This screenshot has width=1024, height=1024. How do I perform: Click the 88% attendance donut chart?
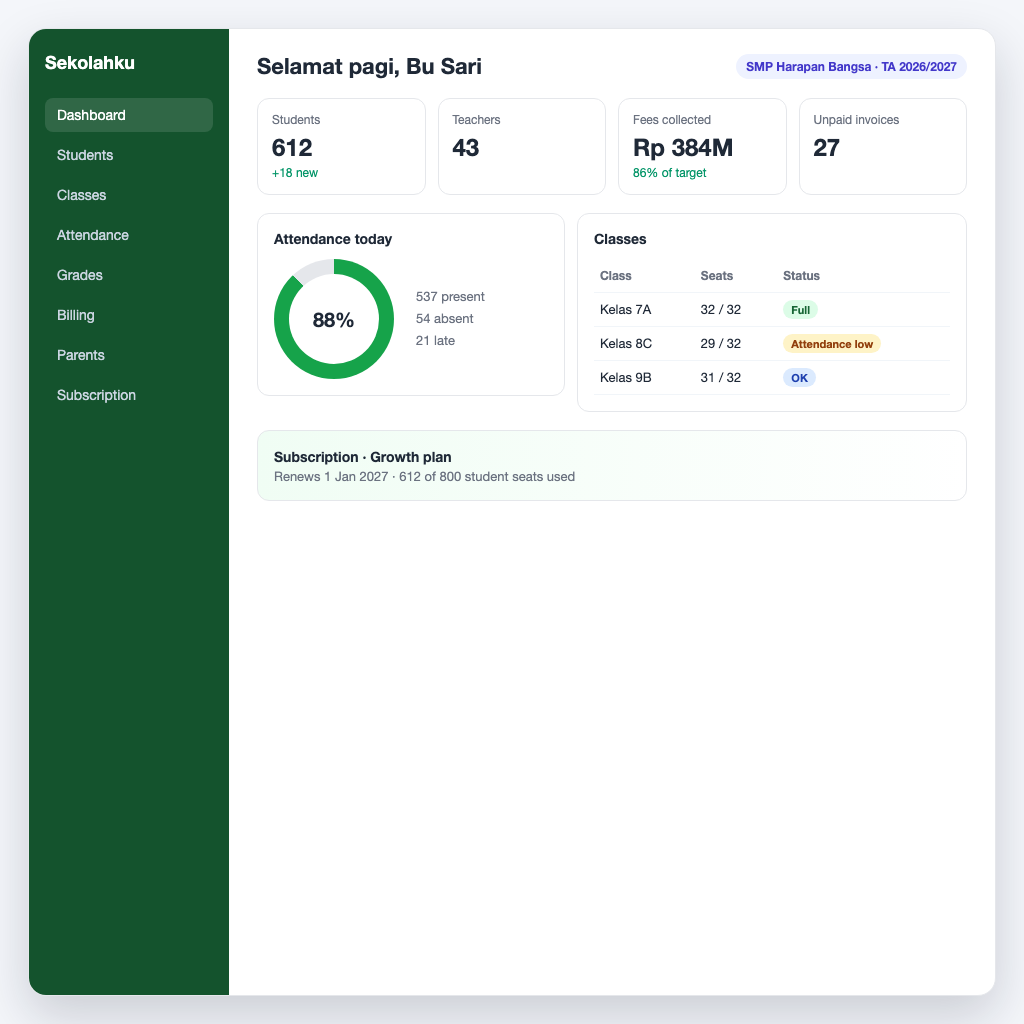coord(334,319)
